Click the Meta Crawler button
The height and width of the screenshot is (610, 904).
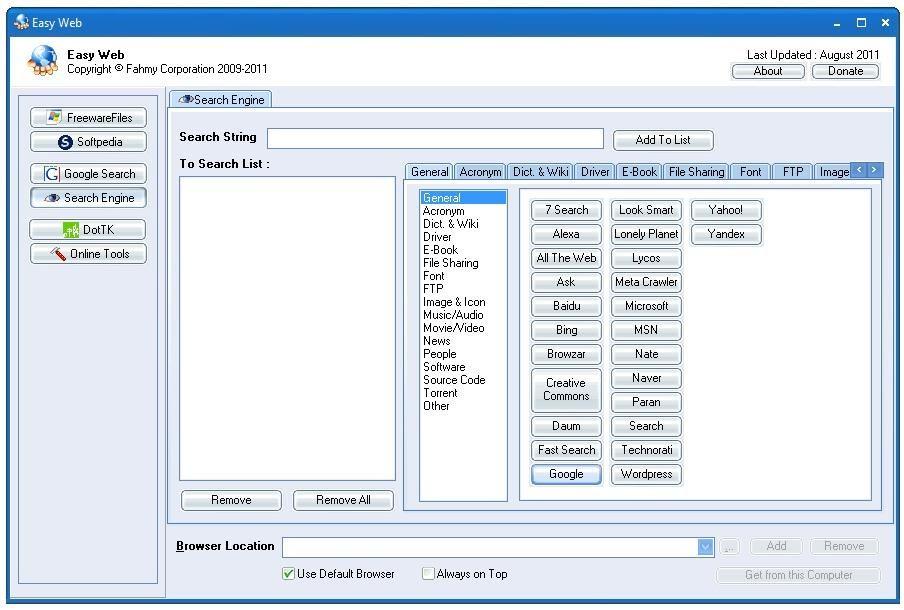(x=646, y=282)
